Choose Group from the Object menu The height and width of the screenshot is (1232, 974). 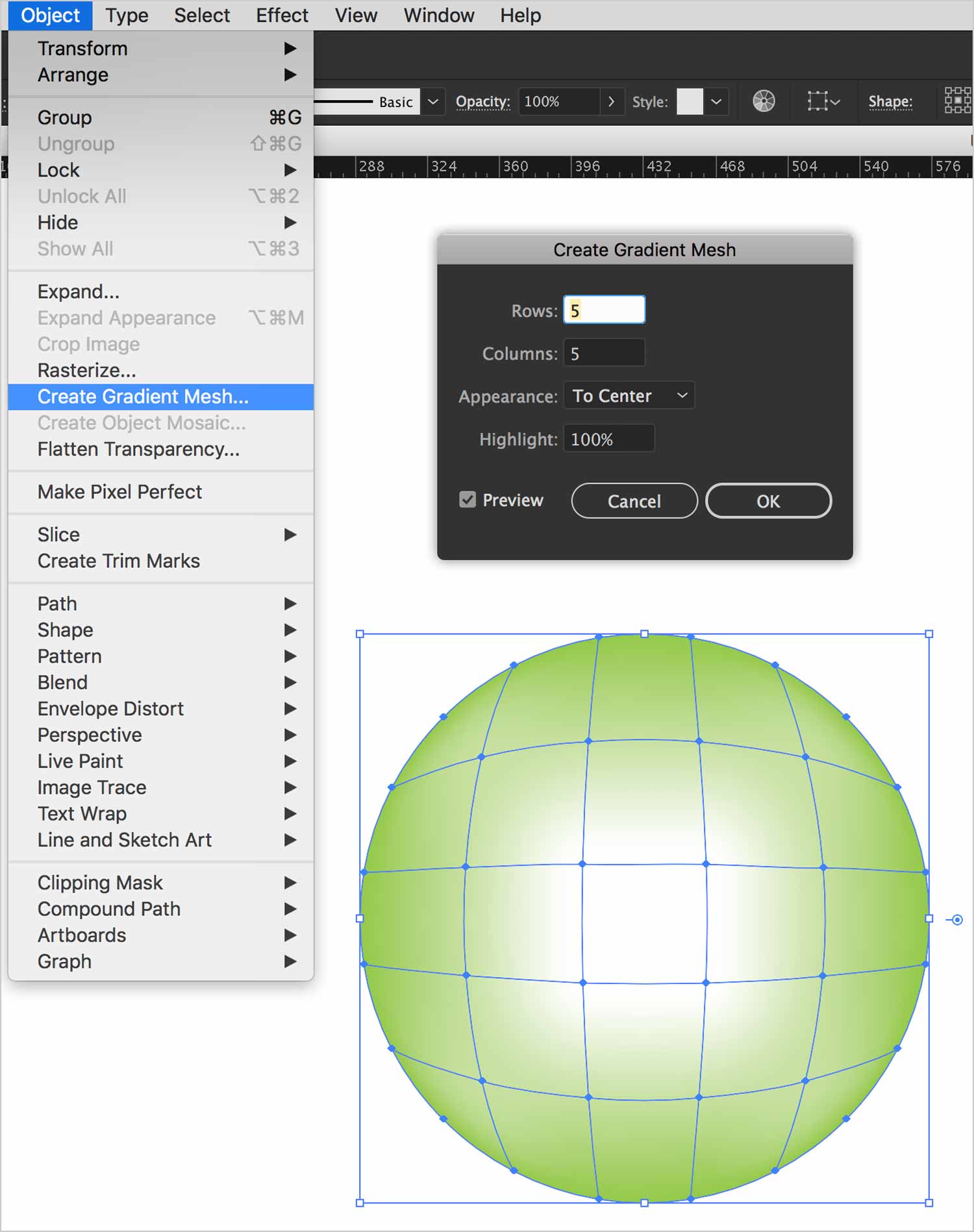(x=161, y=117)
